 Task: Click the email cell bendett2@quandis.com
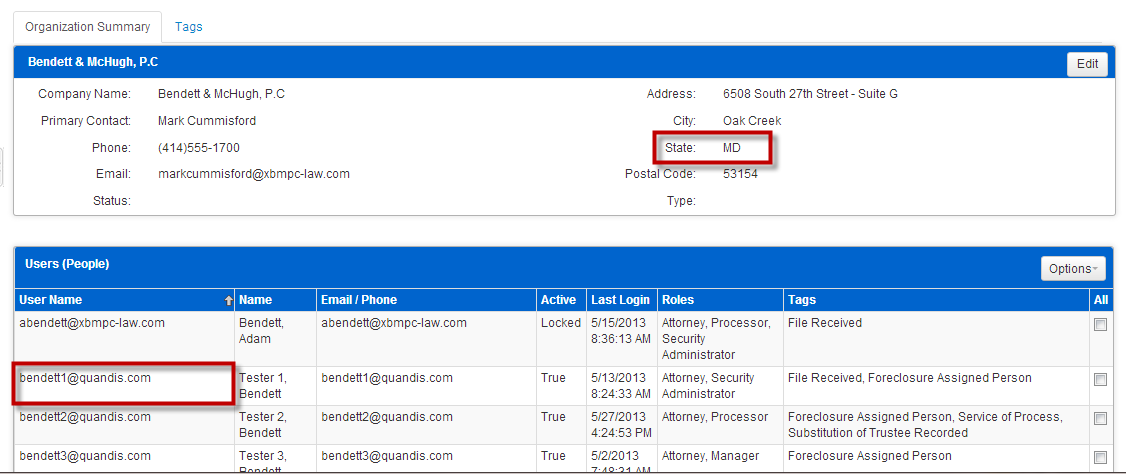(386, 417)
